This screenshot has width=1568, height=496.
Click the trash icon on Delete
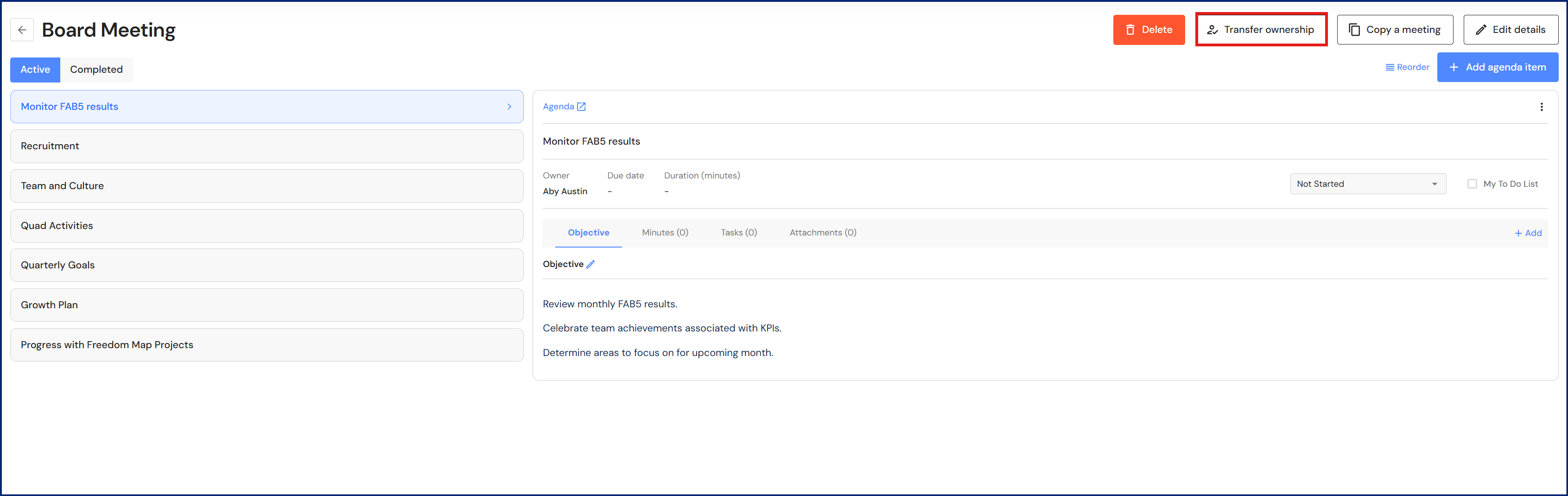pyautogui.click(x=1130, y=30)
